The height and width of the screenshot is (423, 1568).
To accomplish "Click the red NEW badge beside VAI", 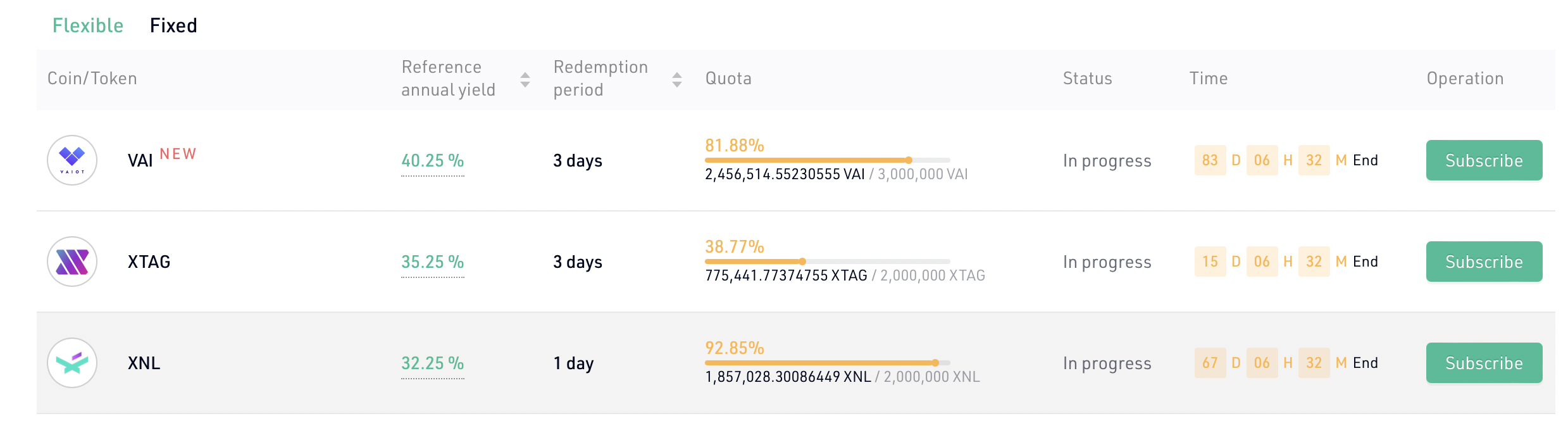I will coord(178,154).
